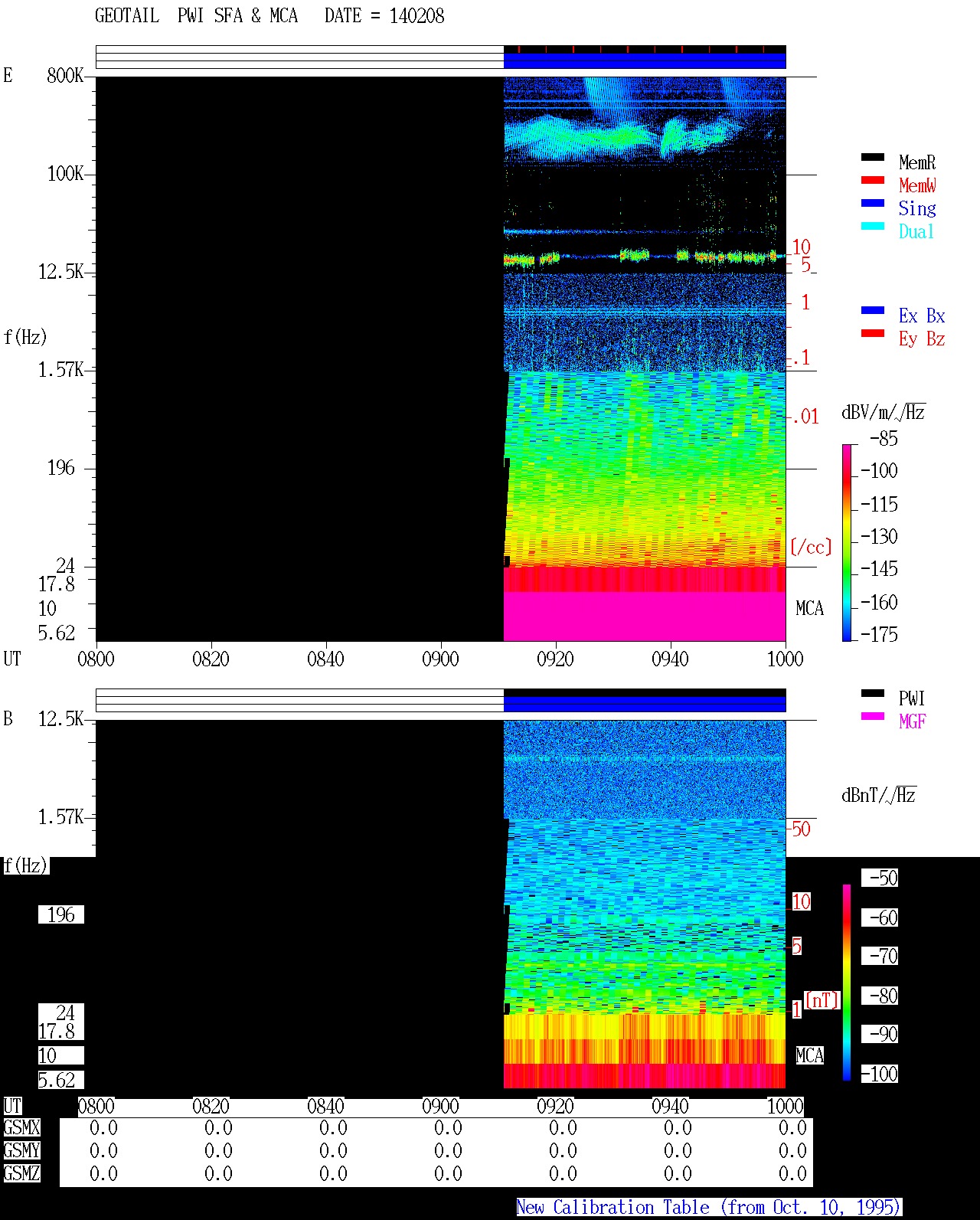Click the PWI legend label

tap(912, 698)
